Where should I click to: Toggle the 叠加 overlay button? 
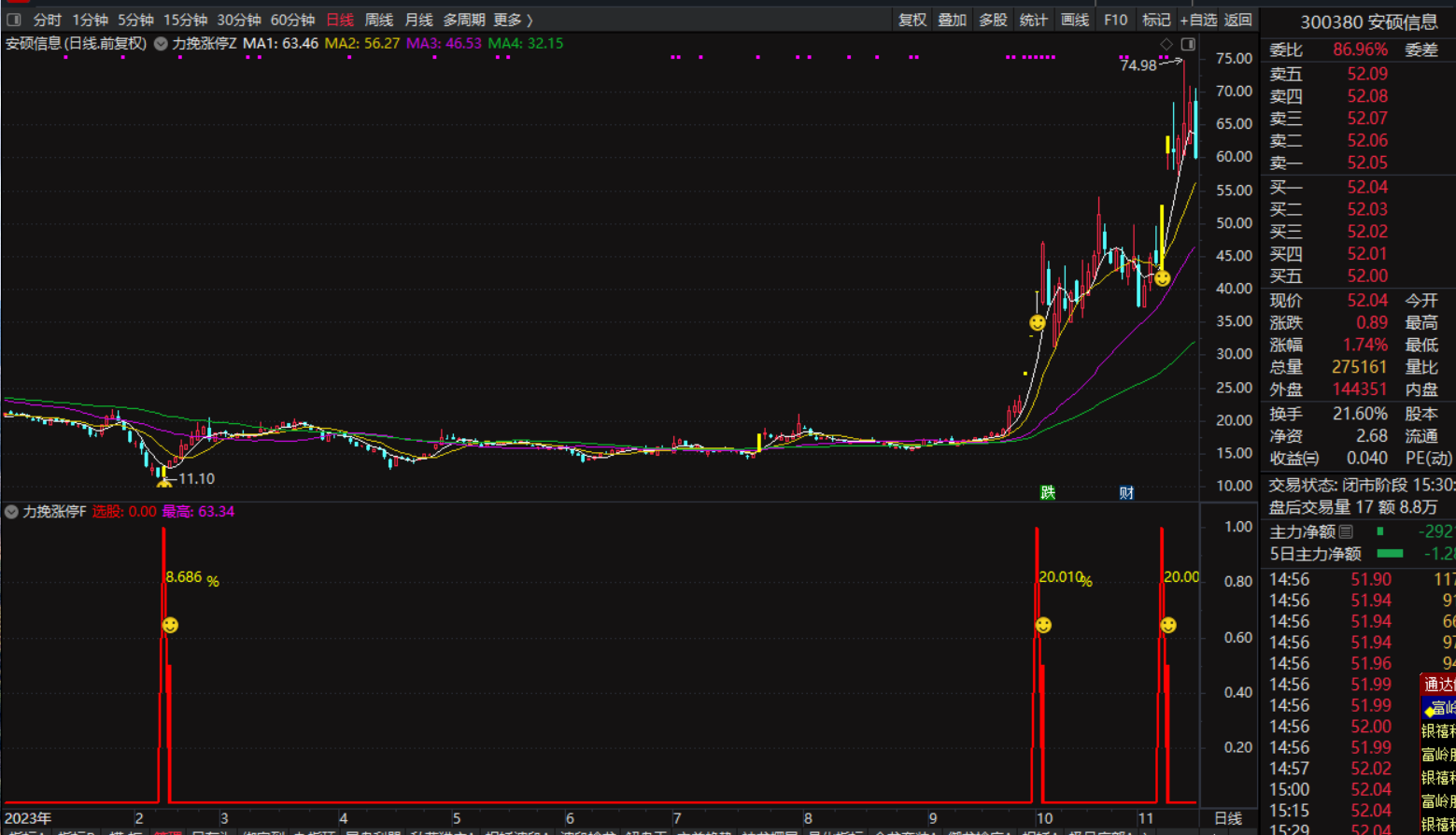952,20
